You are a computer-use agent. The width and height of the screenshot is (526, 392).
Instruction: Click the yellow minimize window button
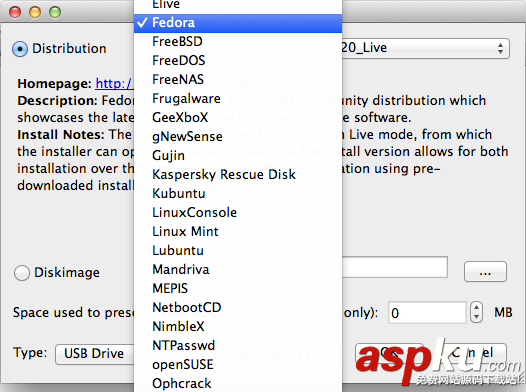pos(35,12)
